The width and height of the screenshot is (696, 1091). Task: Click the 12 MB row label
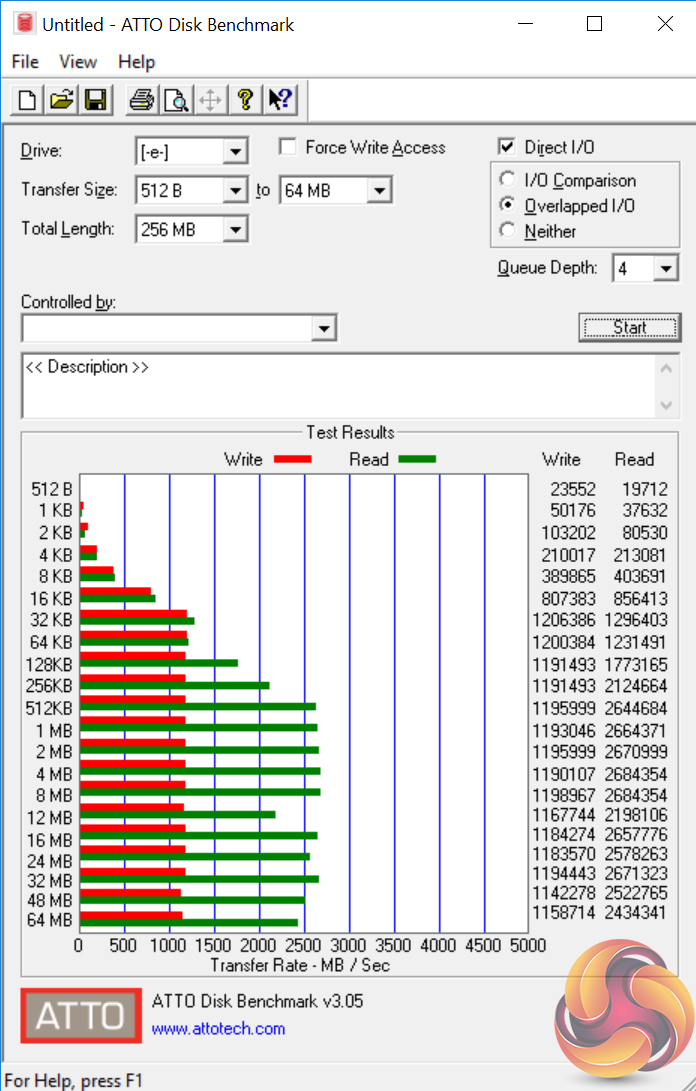(x=49, y=818)
